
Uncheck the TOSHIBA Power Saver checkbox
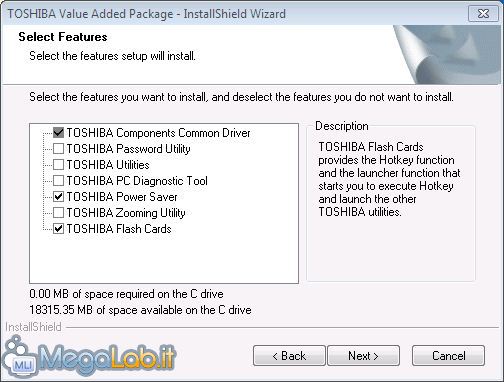click(x=58, y=197)
